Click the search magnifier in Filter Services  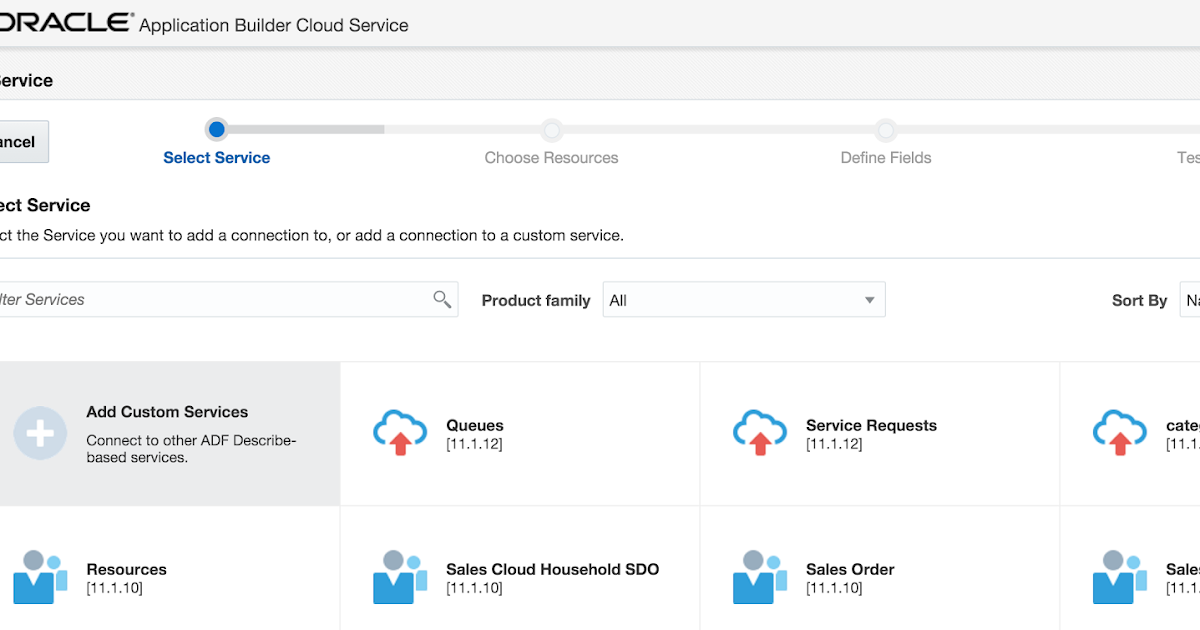[442, 299]
